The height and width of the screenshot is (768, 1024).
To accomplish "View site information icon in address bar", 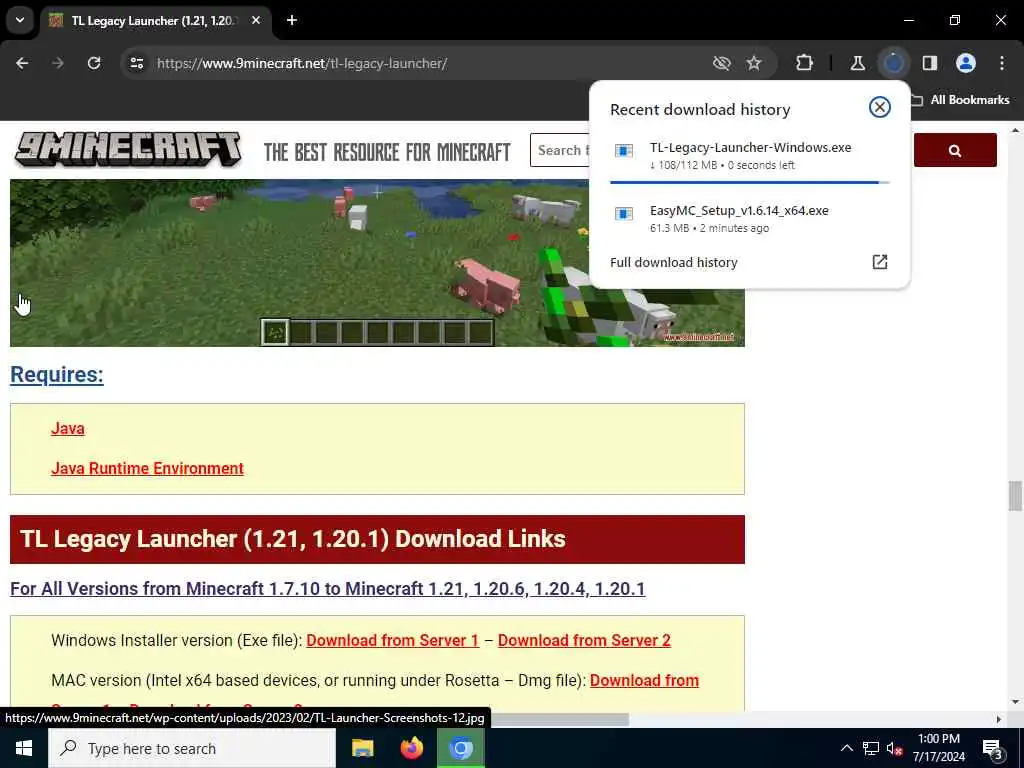I will pos(136,63).
